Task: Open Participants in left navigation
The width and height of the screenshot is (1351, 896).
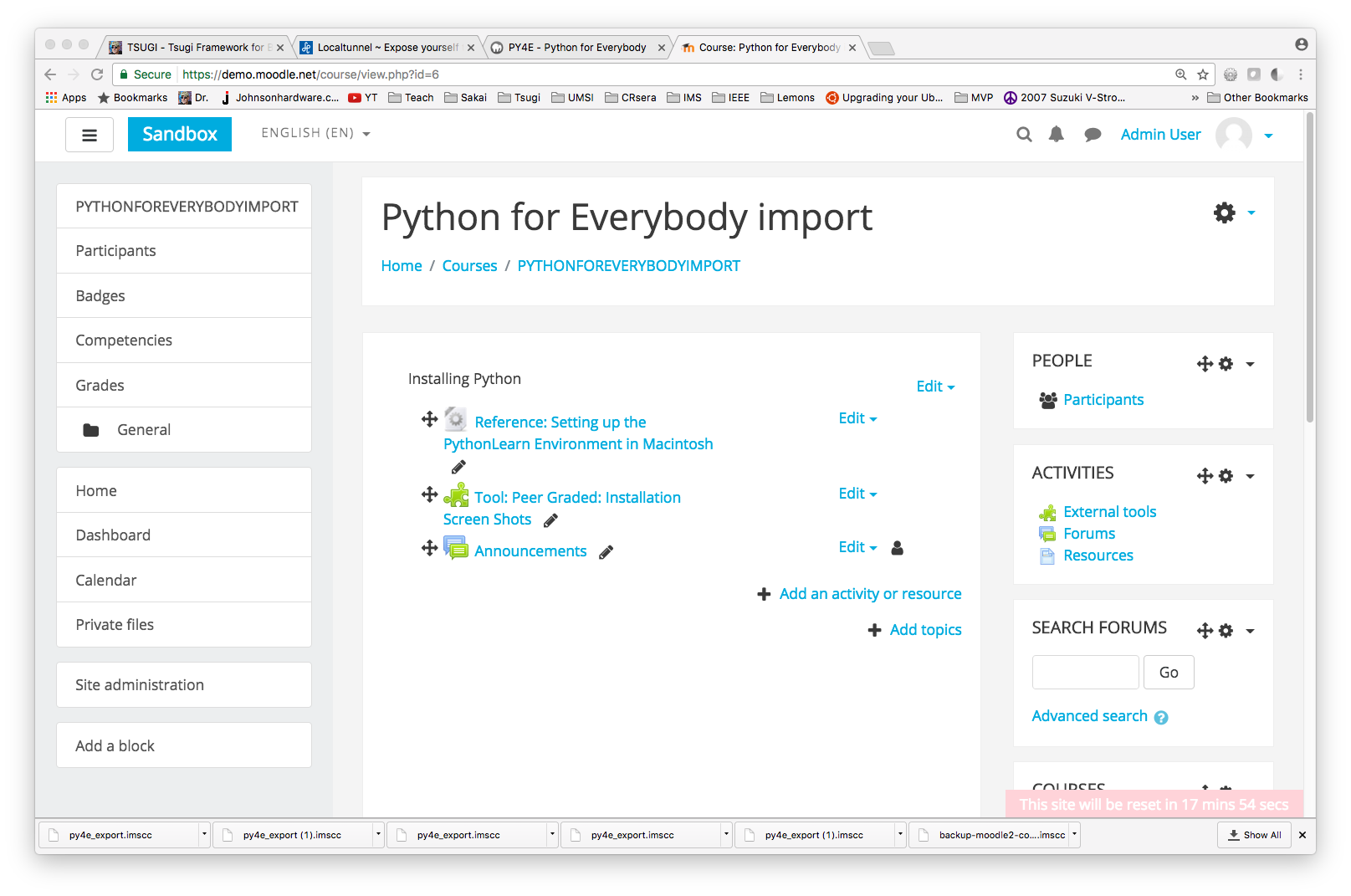Action: 184,251
